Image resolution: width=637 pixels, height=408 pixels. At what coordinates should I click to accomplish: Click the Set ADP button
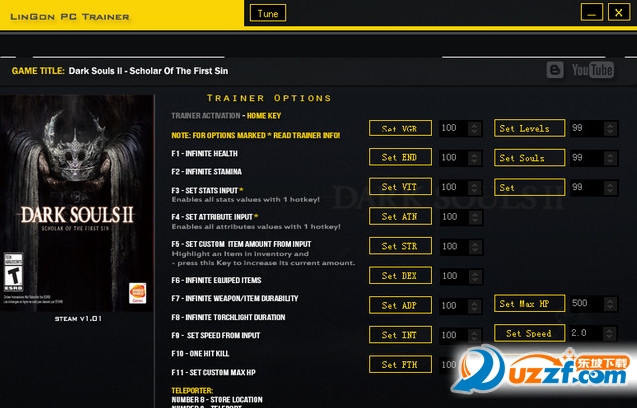coord(400,305)
